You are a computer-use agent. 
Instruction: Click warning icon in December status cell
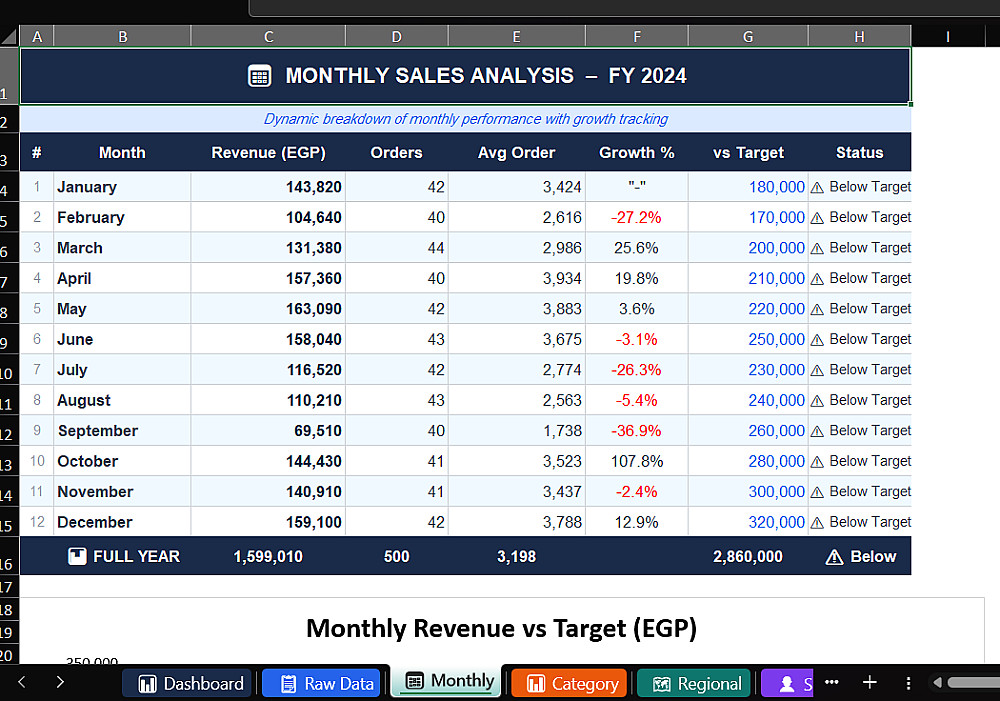coord(817,523)
